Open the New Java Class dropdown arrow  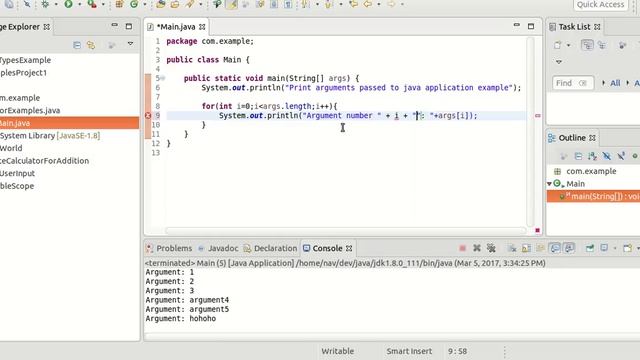(x=144, y=4)
